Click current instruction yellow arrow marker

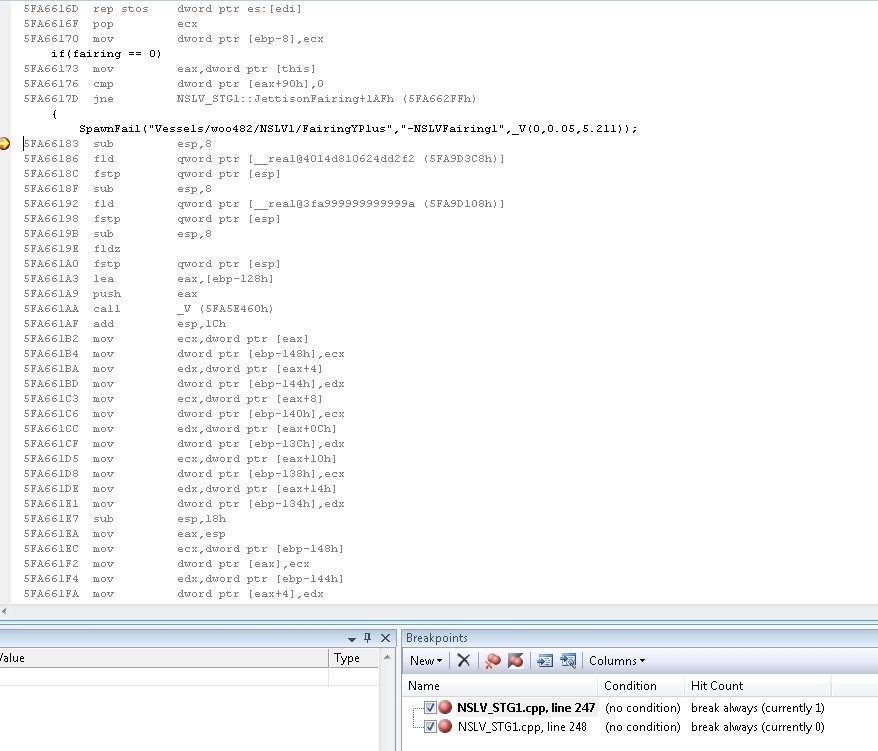[x=4, y=143]
